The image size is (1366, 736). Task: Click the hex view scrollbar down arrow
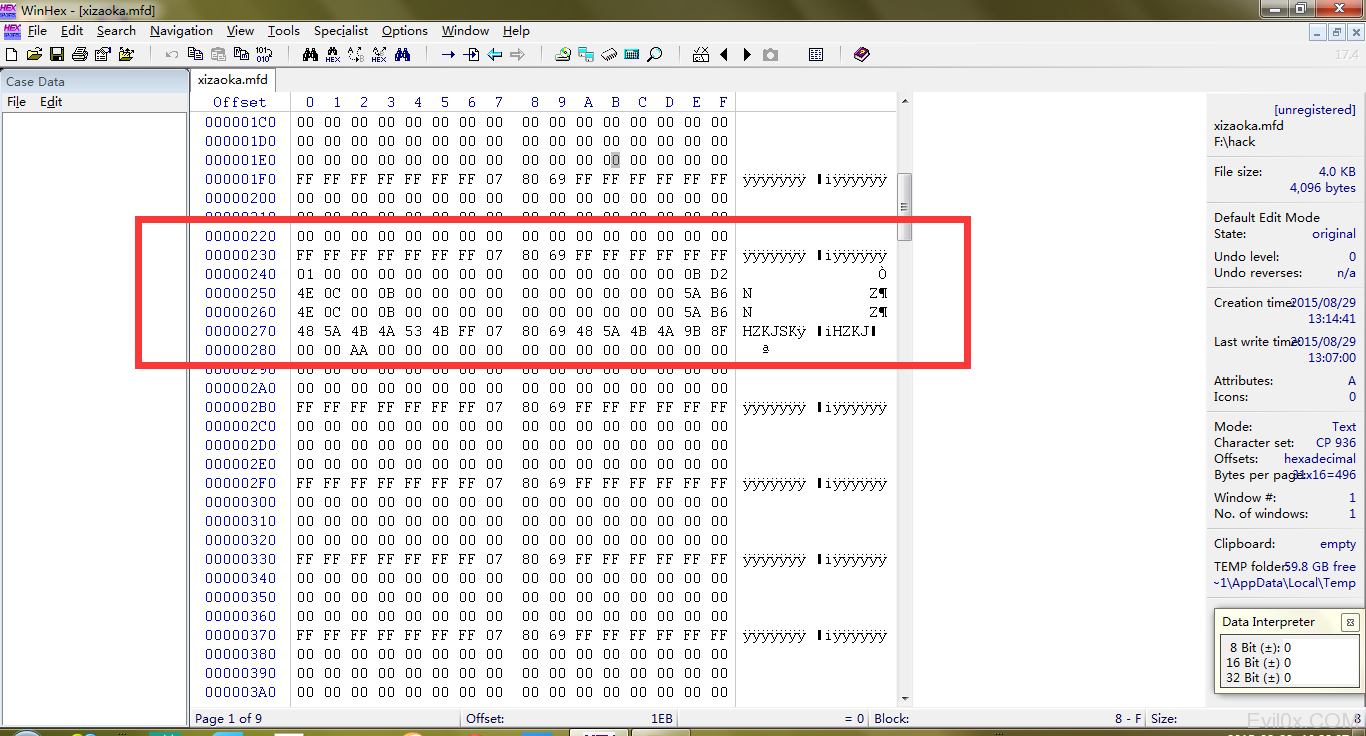[905, 698]
